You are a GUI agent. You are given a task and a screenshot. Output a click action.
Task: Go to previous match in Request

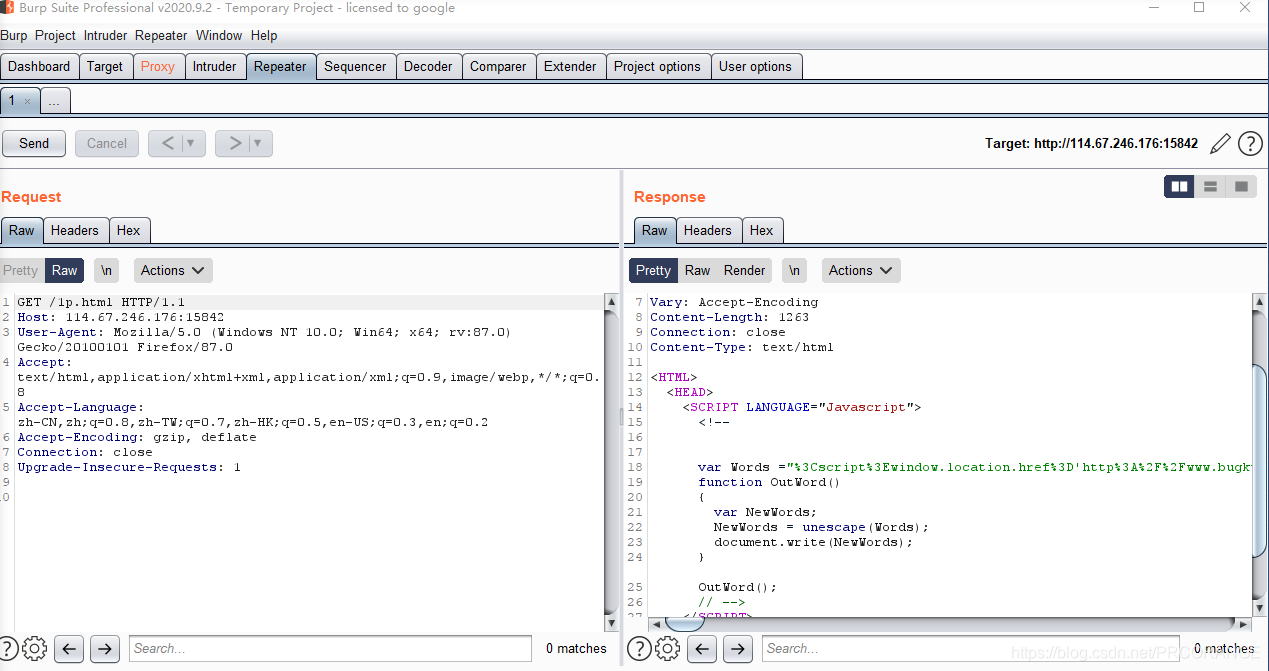coord(69,648)
